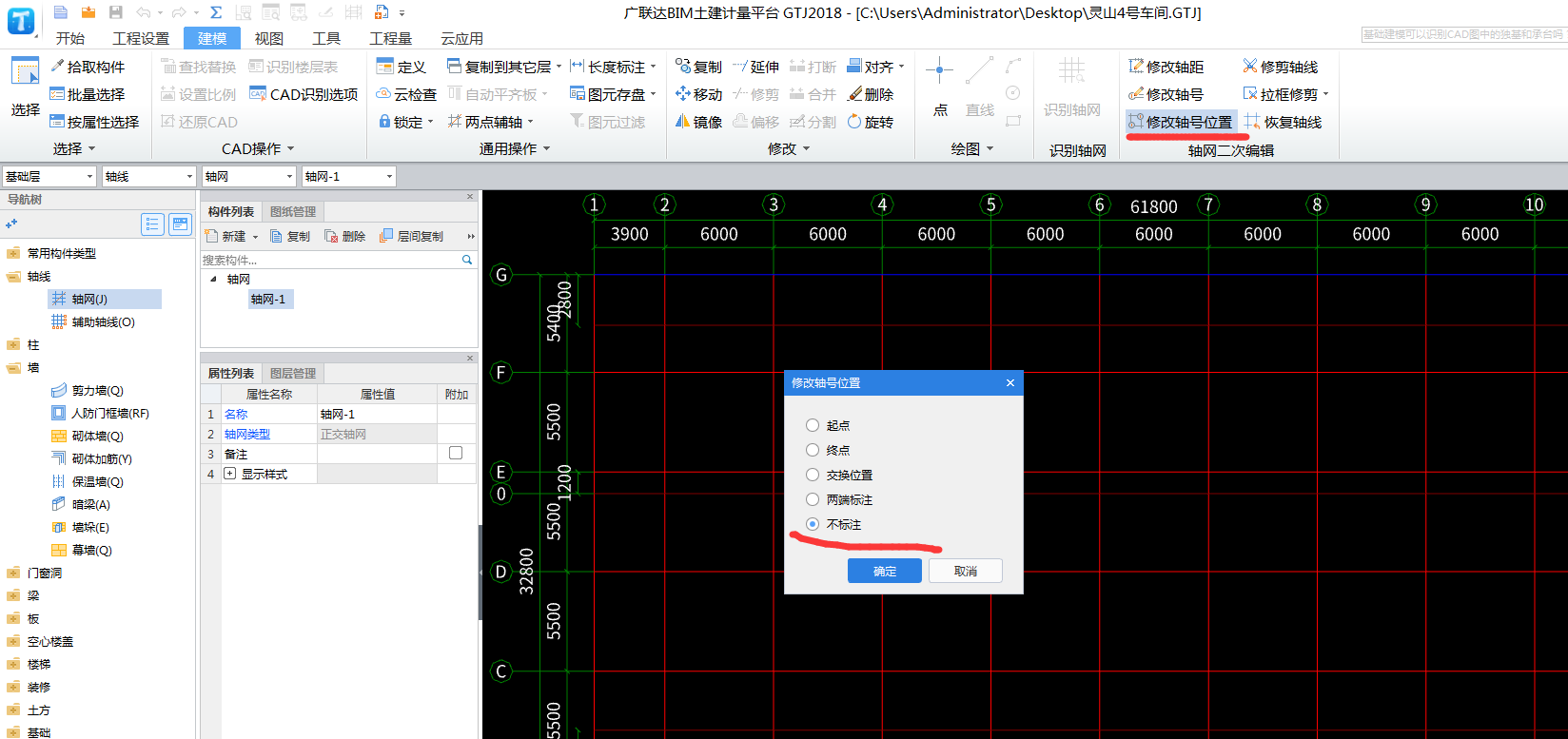Select the 移动 move tool
This screenshot has height=739, width=1568.
click(x=698, y=94)
